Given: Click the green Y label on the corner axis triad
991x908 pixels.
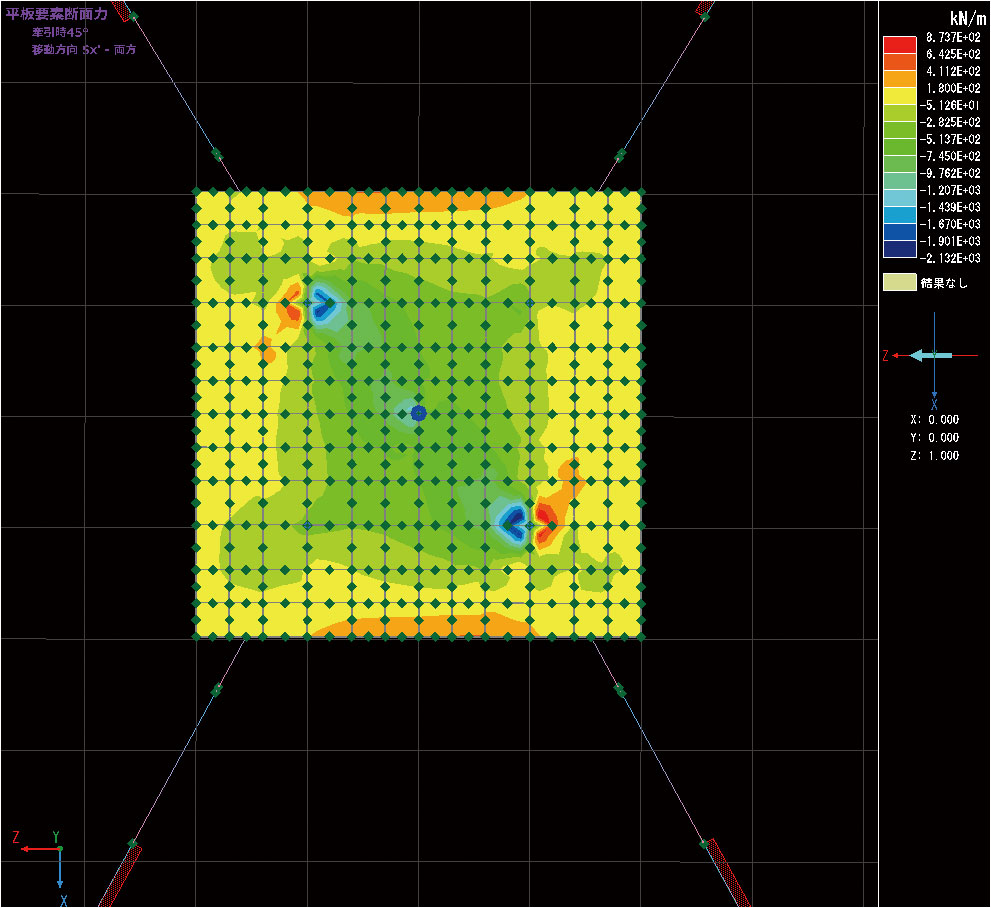Looking at the screenshot, I should tap(56, 837).
